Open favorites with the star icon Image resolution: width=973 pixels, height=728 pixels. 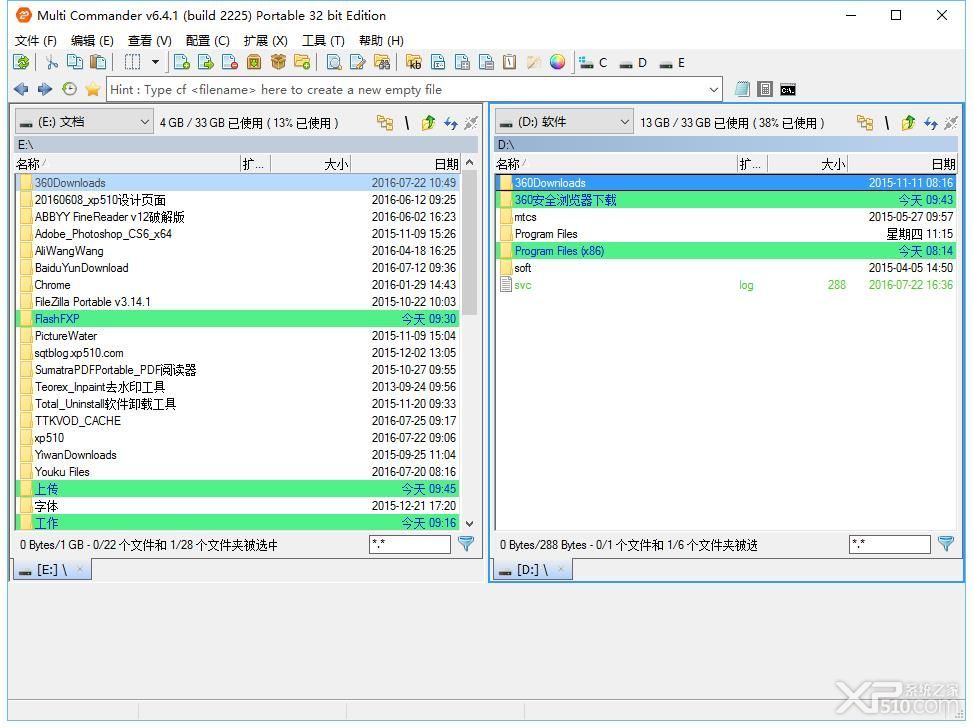(93, 89)
